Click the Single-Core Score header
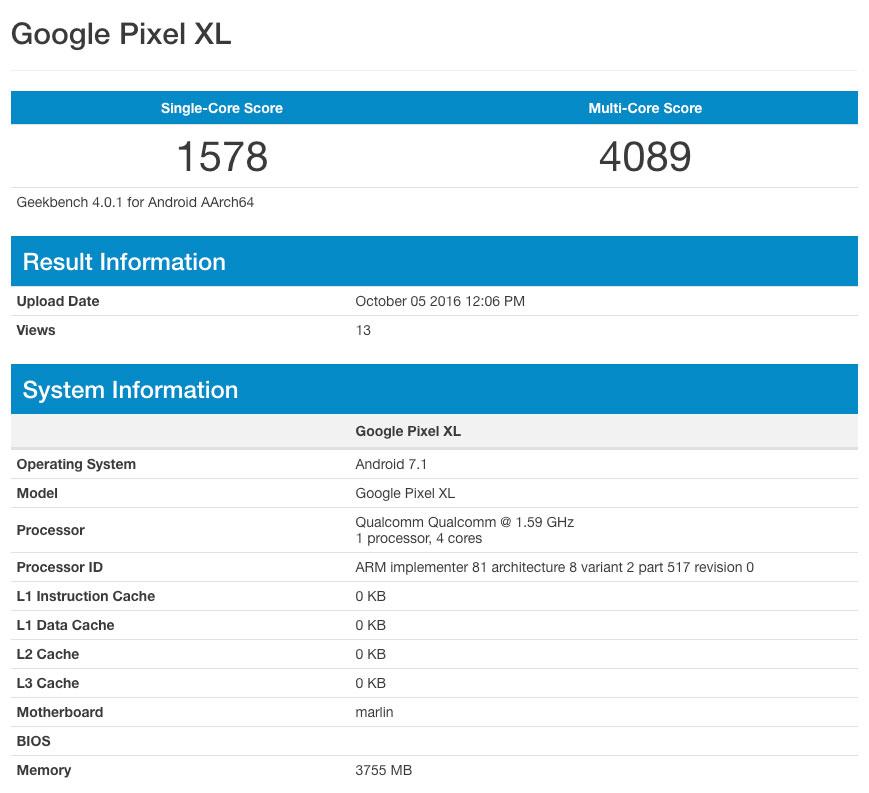 coord(222,108)
